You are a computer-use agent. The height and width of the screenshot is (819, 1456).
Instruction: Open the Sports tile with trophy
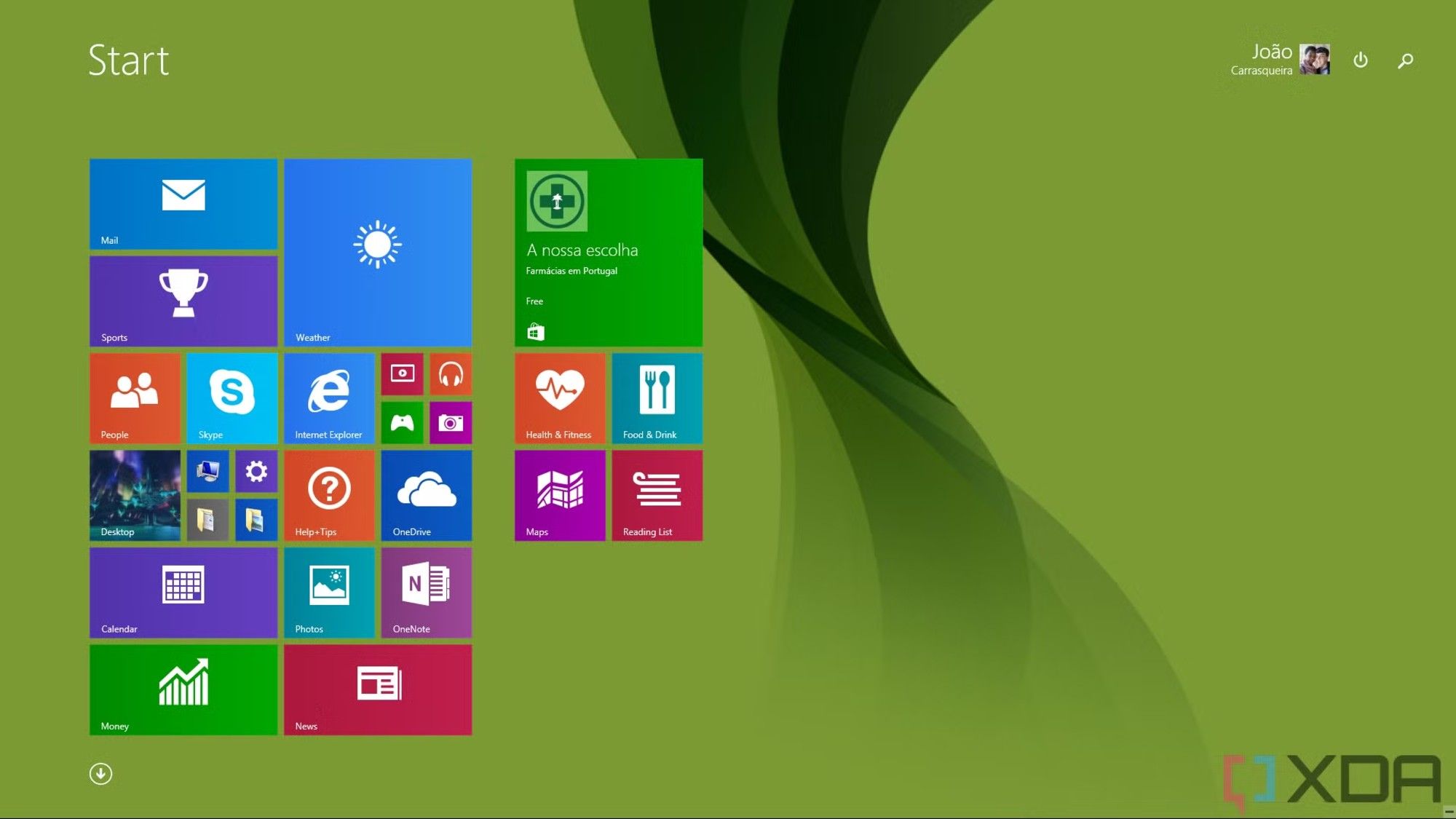click(x=183, y=301)
